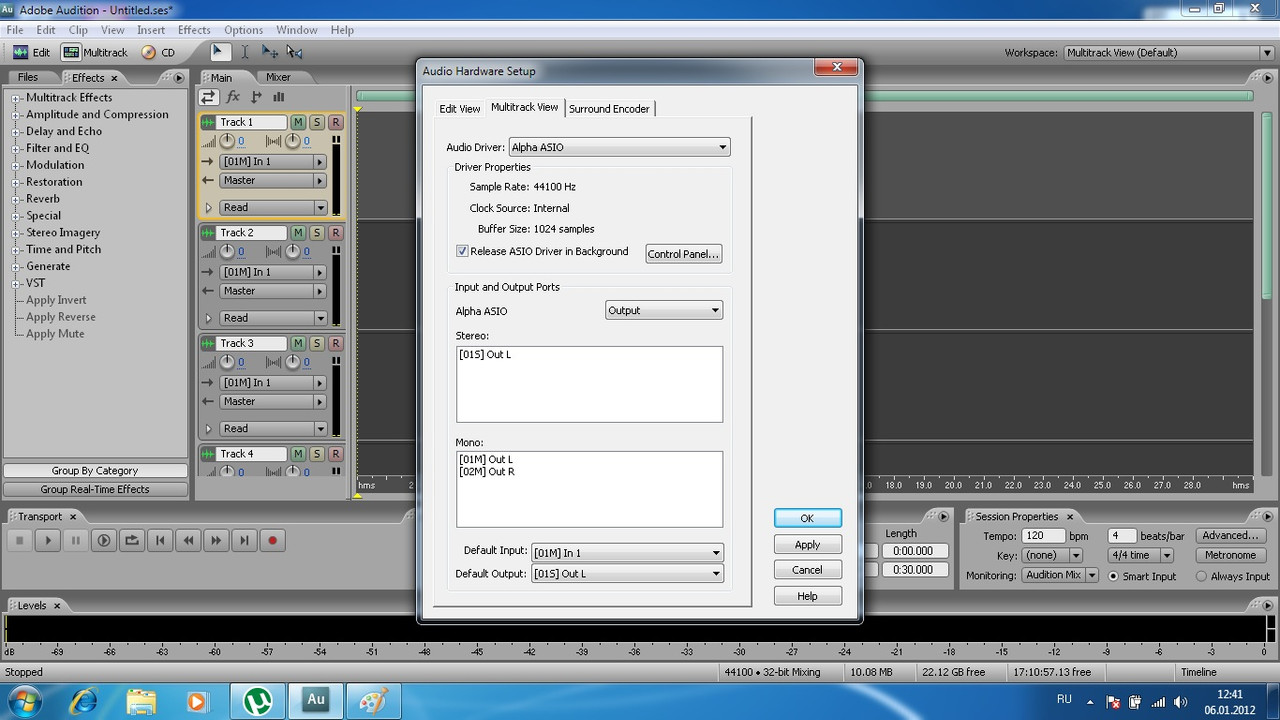
Task: Select the Time Selection tool
Action: click(x=245, y=52)
